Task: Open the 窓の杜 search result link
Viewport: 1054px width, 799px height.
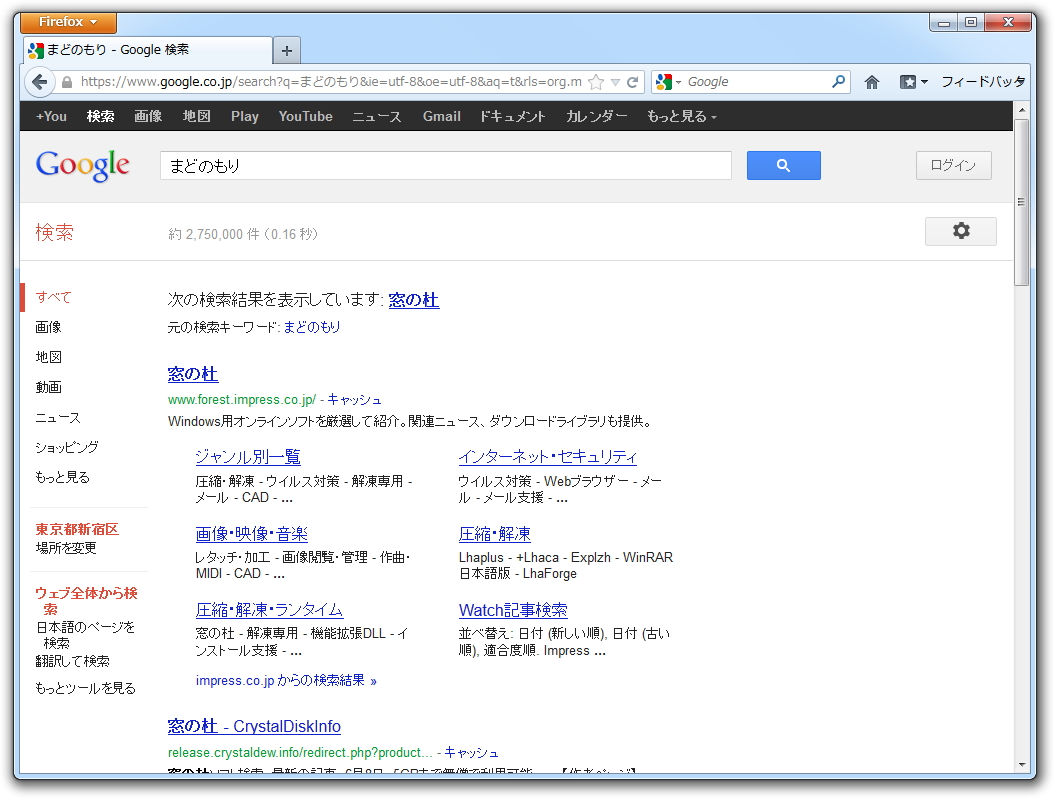Action: [x=192, y=374]
